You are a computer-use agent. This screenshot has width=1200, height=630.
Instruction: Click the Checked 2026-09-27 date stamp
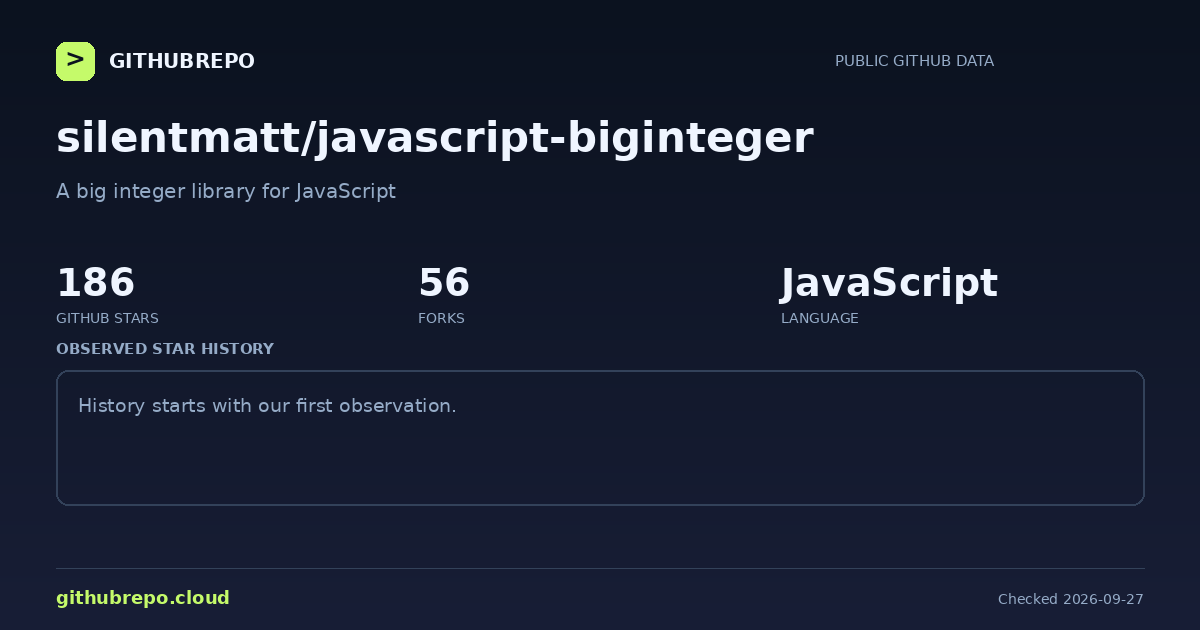1071,599
